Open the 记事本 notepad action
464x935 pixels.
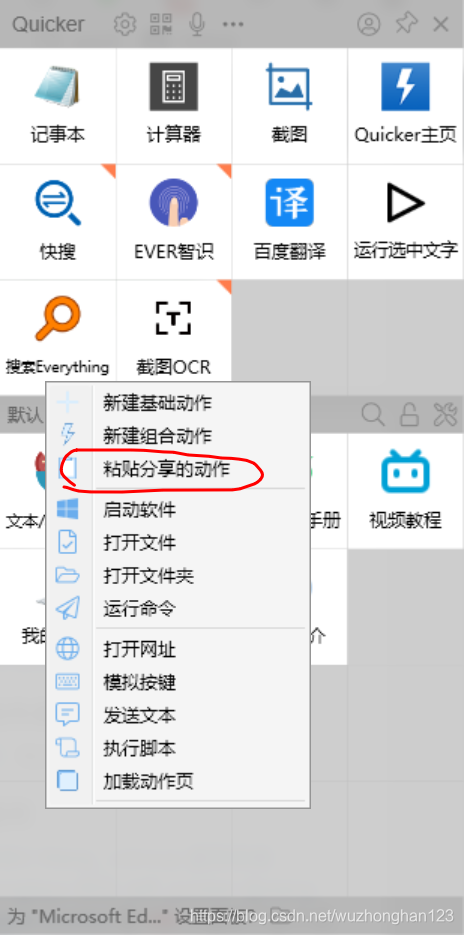pyautogui.click(x=58, y=106)
